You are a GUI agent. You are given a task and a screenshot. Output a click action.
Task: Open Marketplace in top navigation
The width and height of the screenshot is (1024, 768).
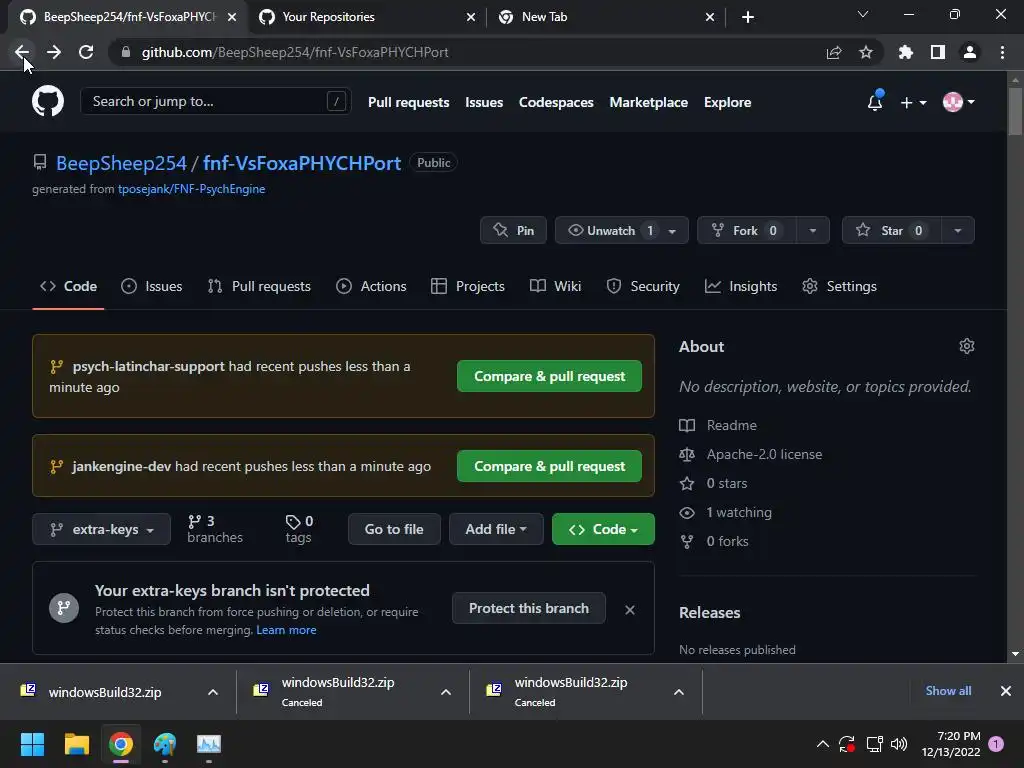point(648,103)
